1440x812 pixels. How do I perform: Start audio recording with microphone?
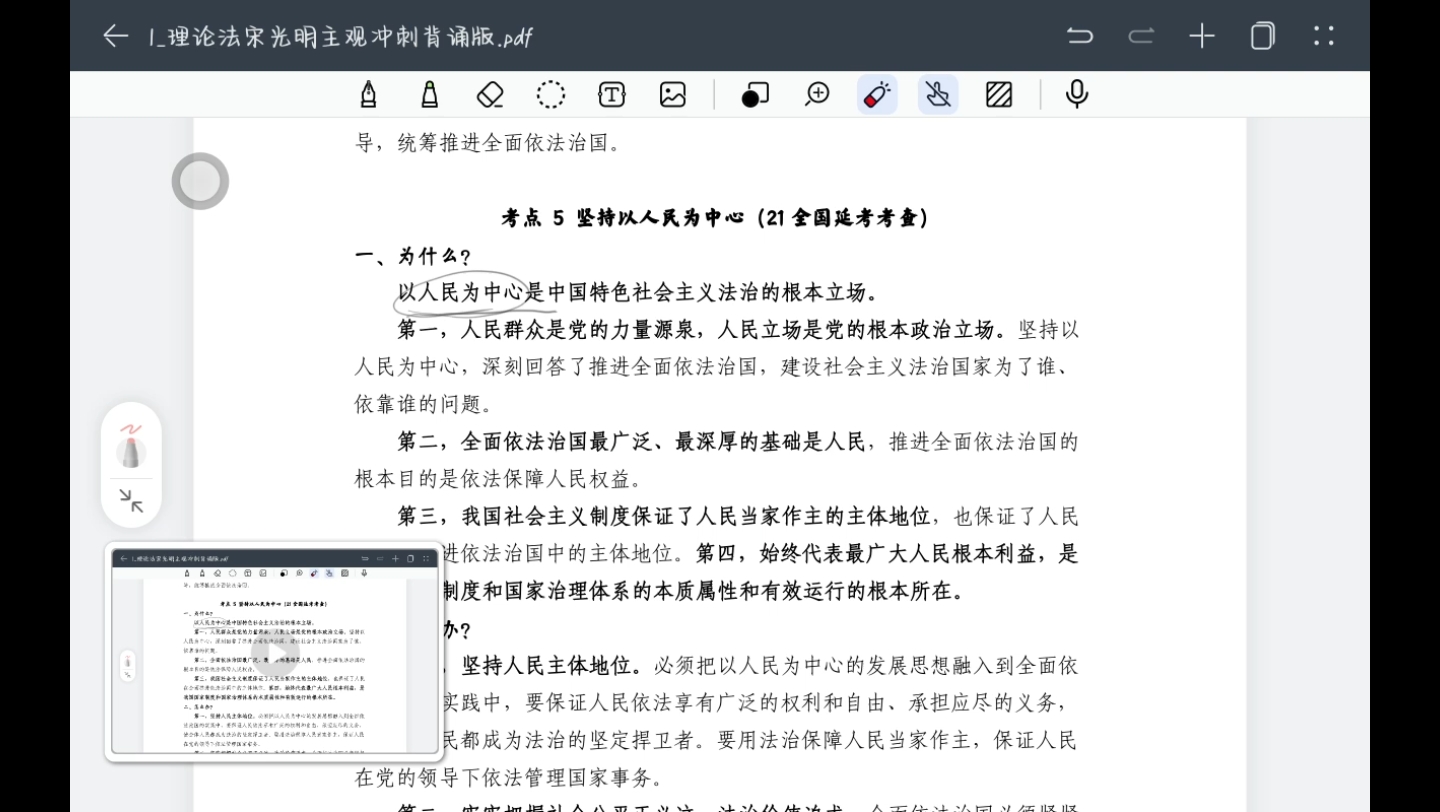coord(1077,95)
